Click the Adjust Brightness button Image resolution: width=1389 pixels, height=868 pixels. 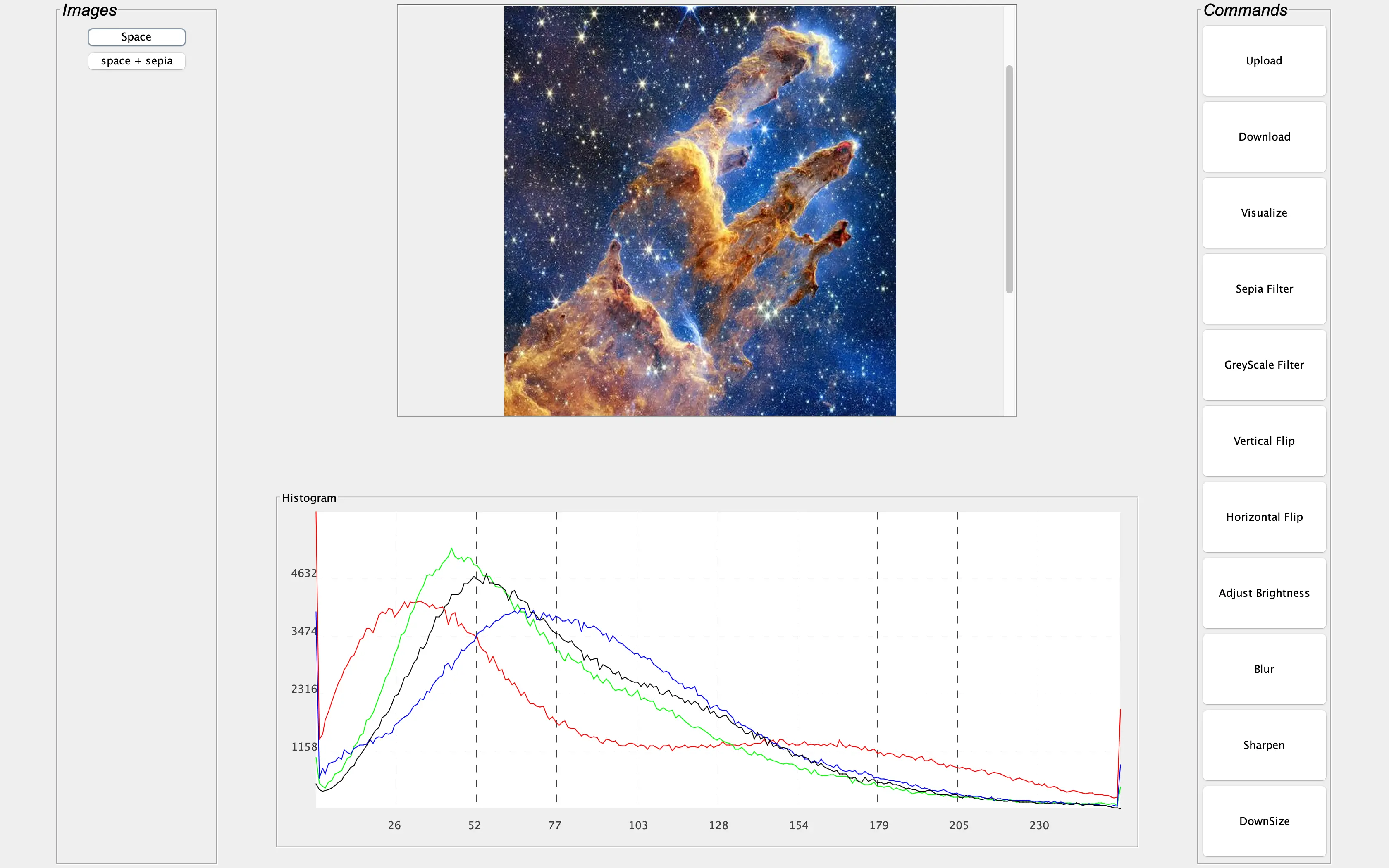1264,592
